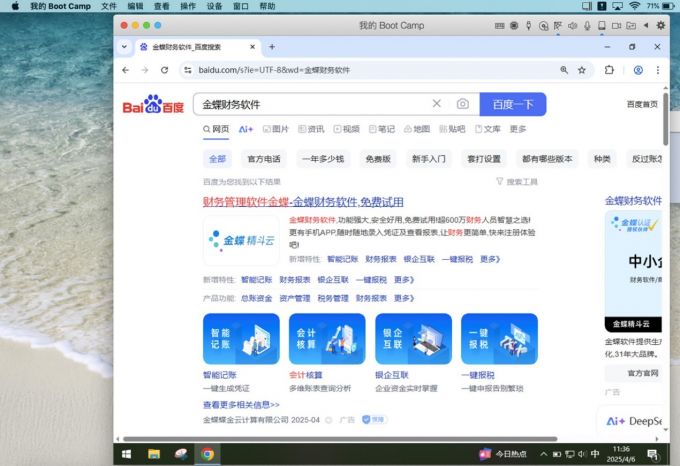The width and height of the screenshot is (680, 466).
Task: Click the site info icon in address bar
Action: [x=188, y=70]
